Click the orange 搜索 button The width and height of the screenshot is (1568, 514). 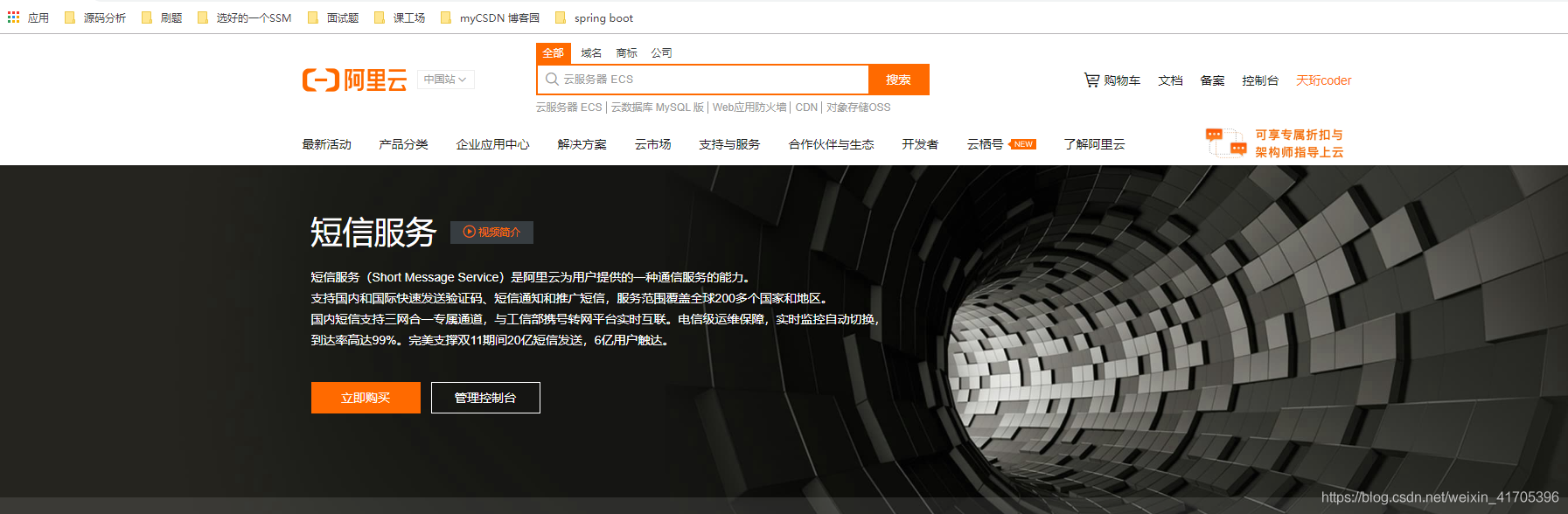coord(898,80)
